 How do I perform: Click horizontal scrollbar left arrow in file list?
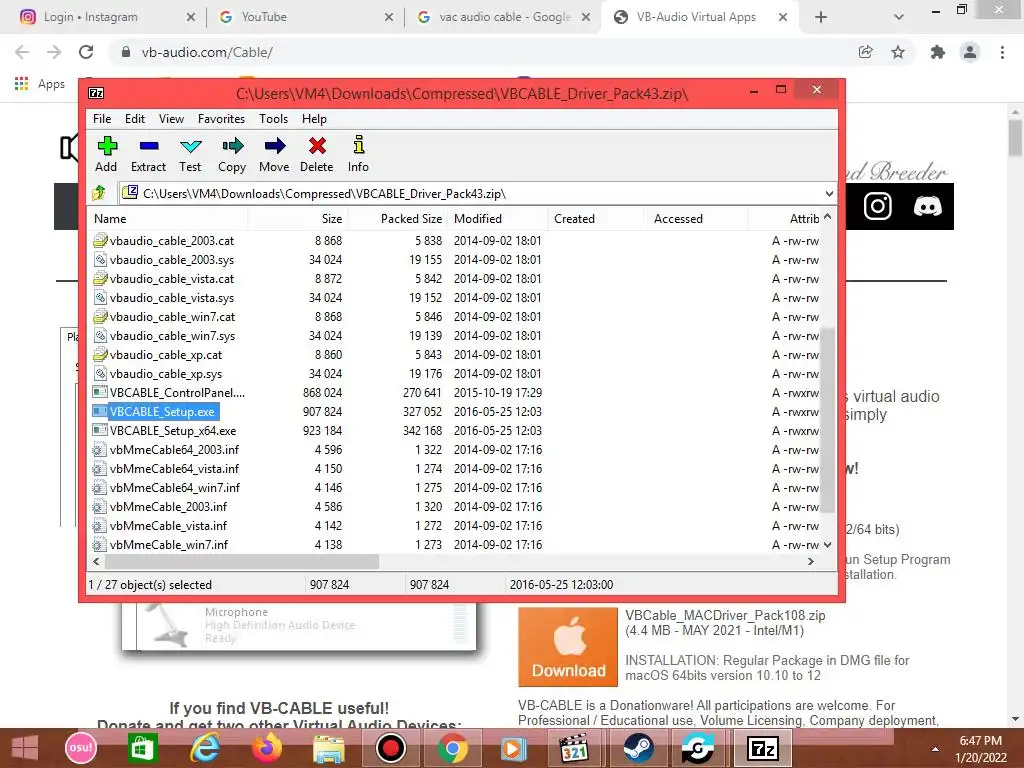point(97,561)
